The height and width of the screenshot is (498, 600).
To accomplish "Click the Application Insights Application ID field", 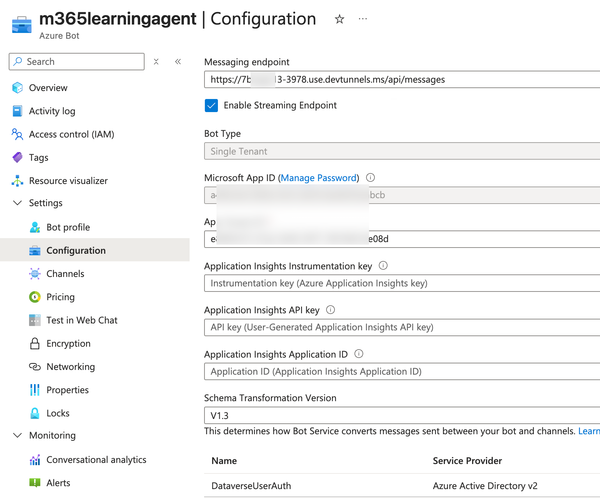I will coord(402,371).
